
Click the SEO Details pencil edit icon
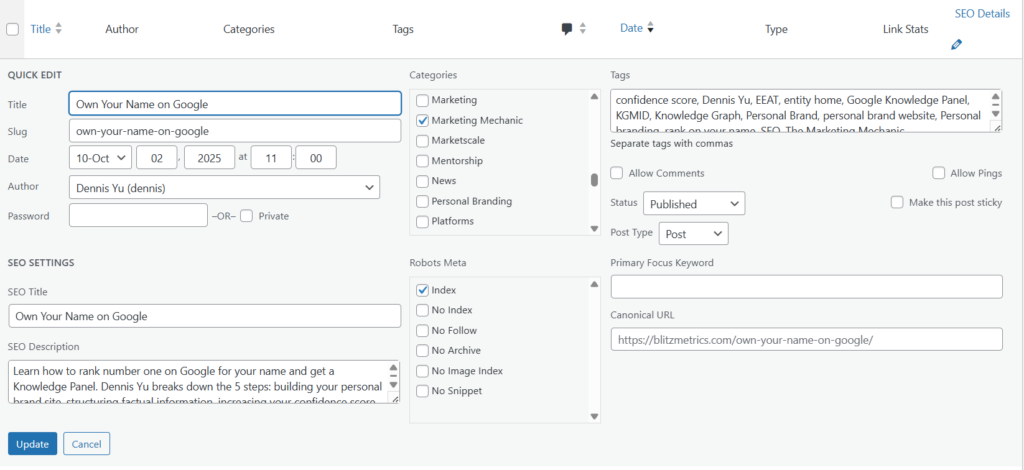(x=957, y=45)
